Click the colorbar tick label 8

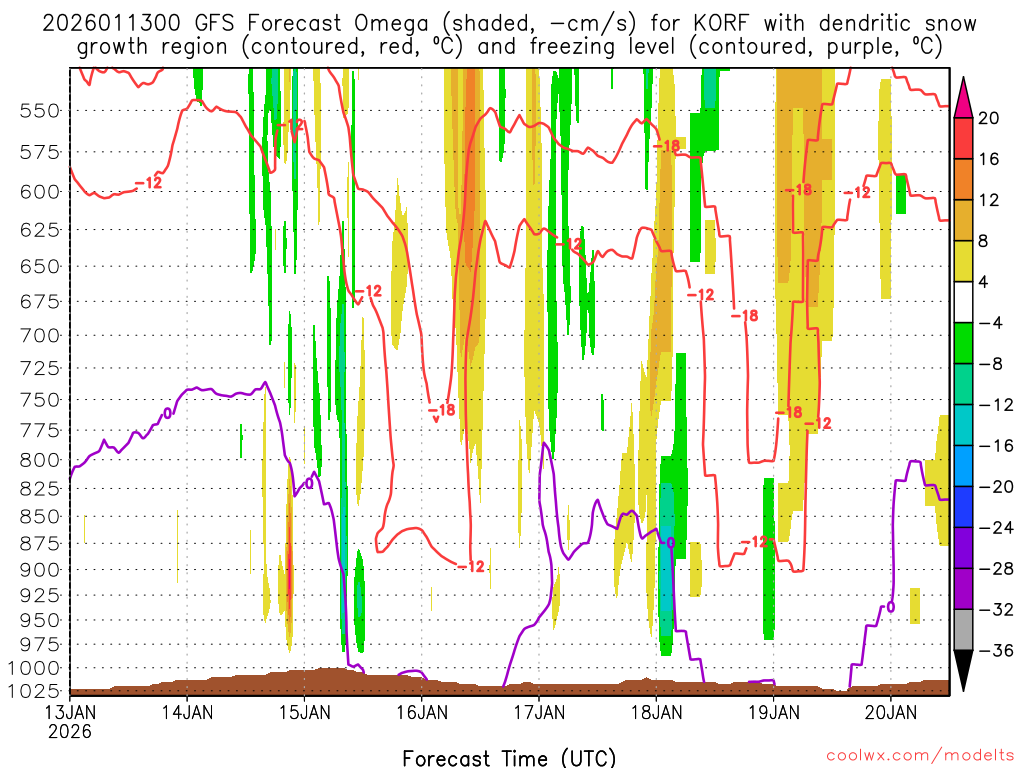click(x=984, y=241)
